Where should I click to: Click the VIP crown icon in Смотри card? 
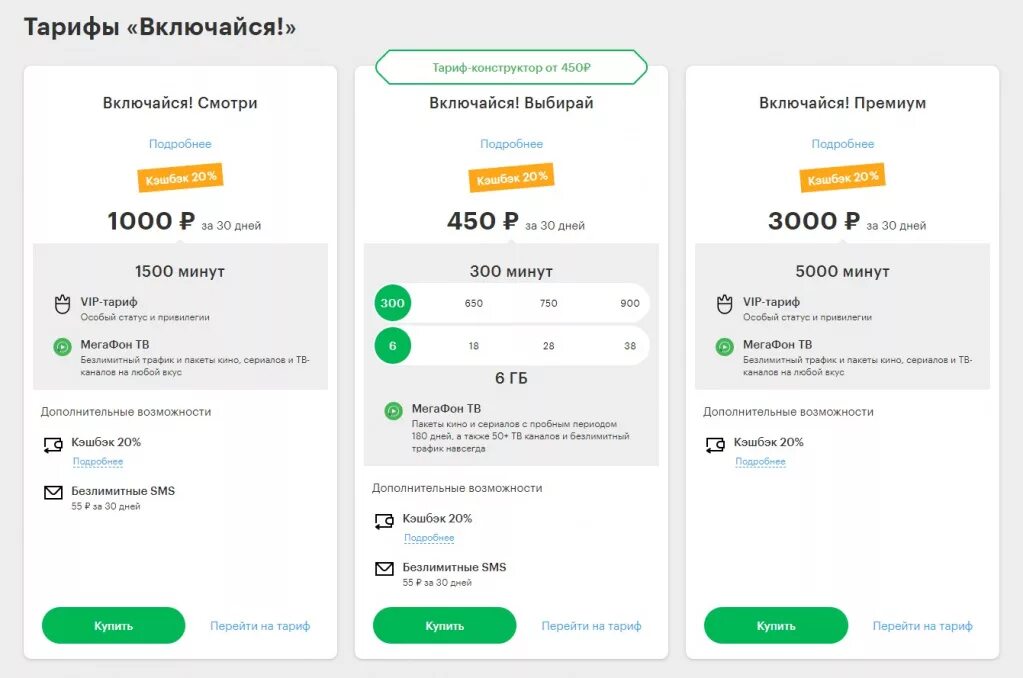point(62,304)
